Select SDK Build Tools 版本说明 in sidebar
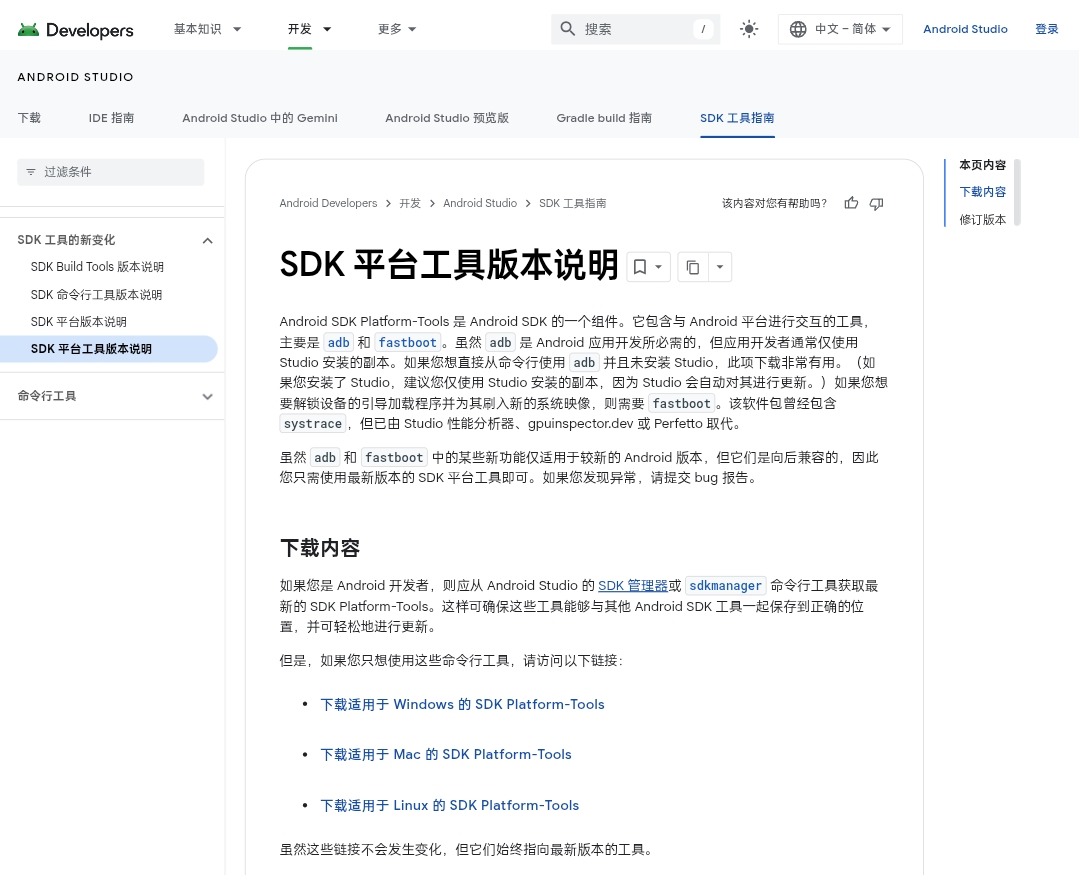The width and height of the screenshot is (1079, 875). pos(97,267)
